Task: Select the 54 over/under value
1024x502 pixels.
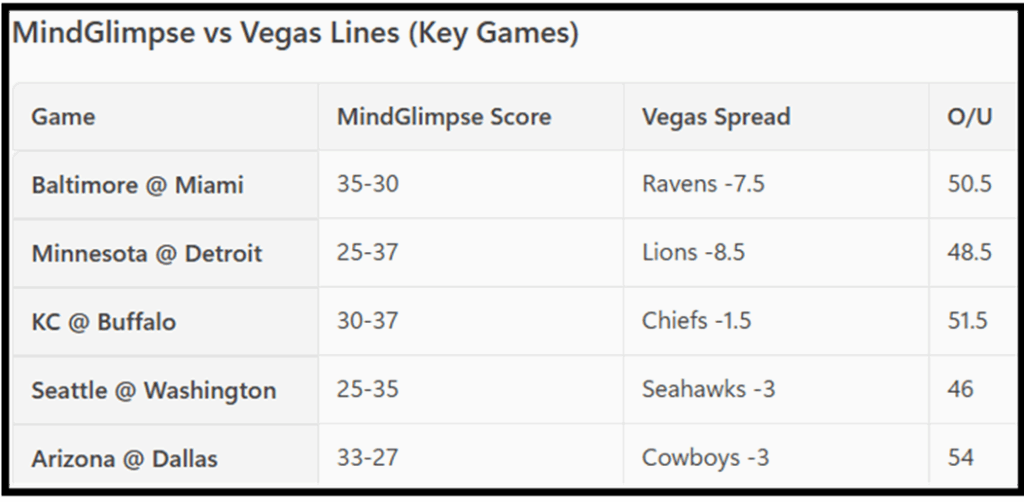Action: (x=960, y=458)
